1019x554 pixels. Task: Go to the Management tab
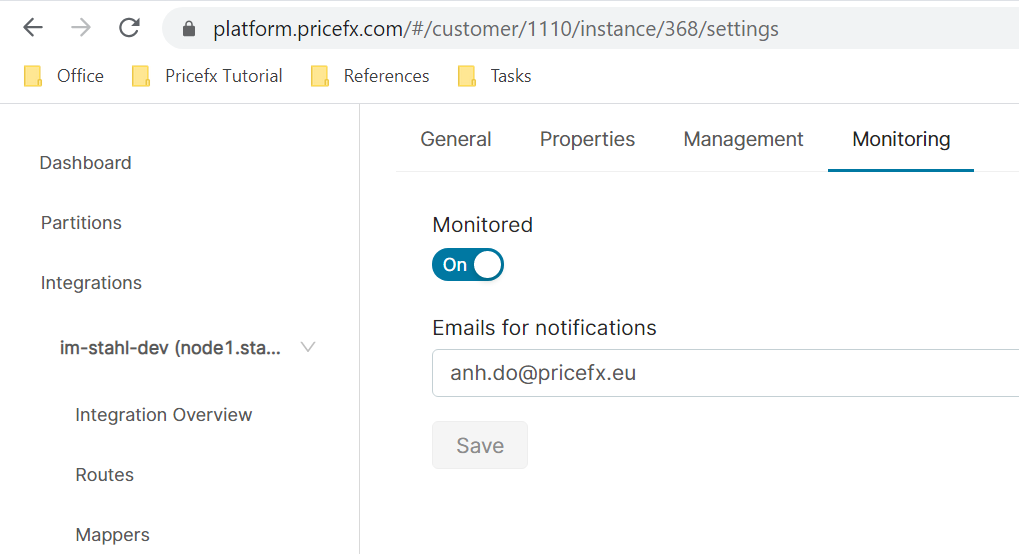(743, 140)
